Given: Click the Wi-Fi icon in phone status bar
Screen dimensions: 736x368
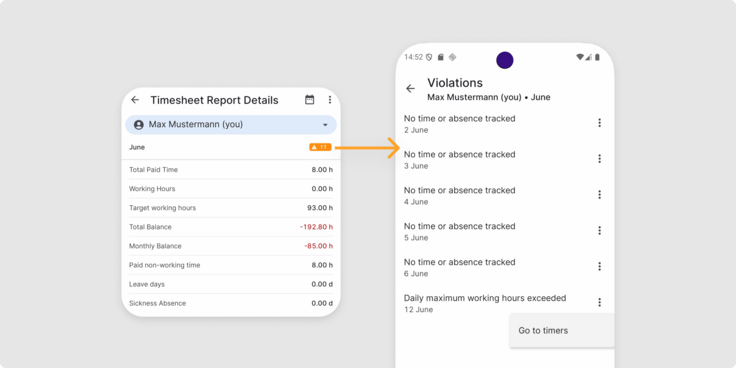Looking at the screenshot, I should (580, 57).
